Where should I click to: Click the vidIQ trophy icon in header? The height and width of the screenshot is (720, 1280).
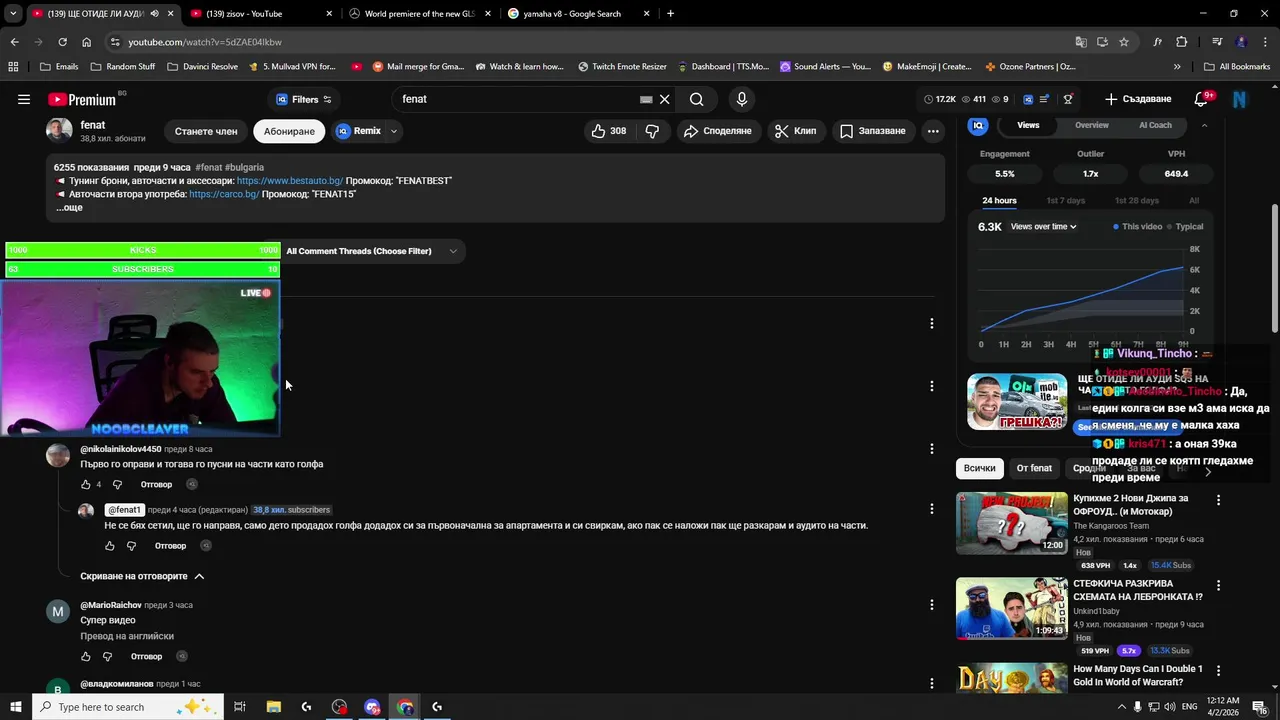click(1068, 99)
